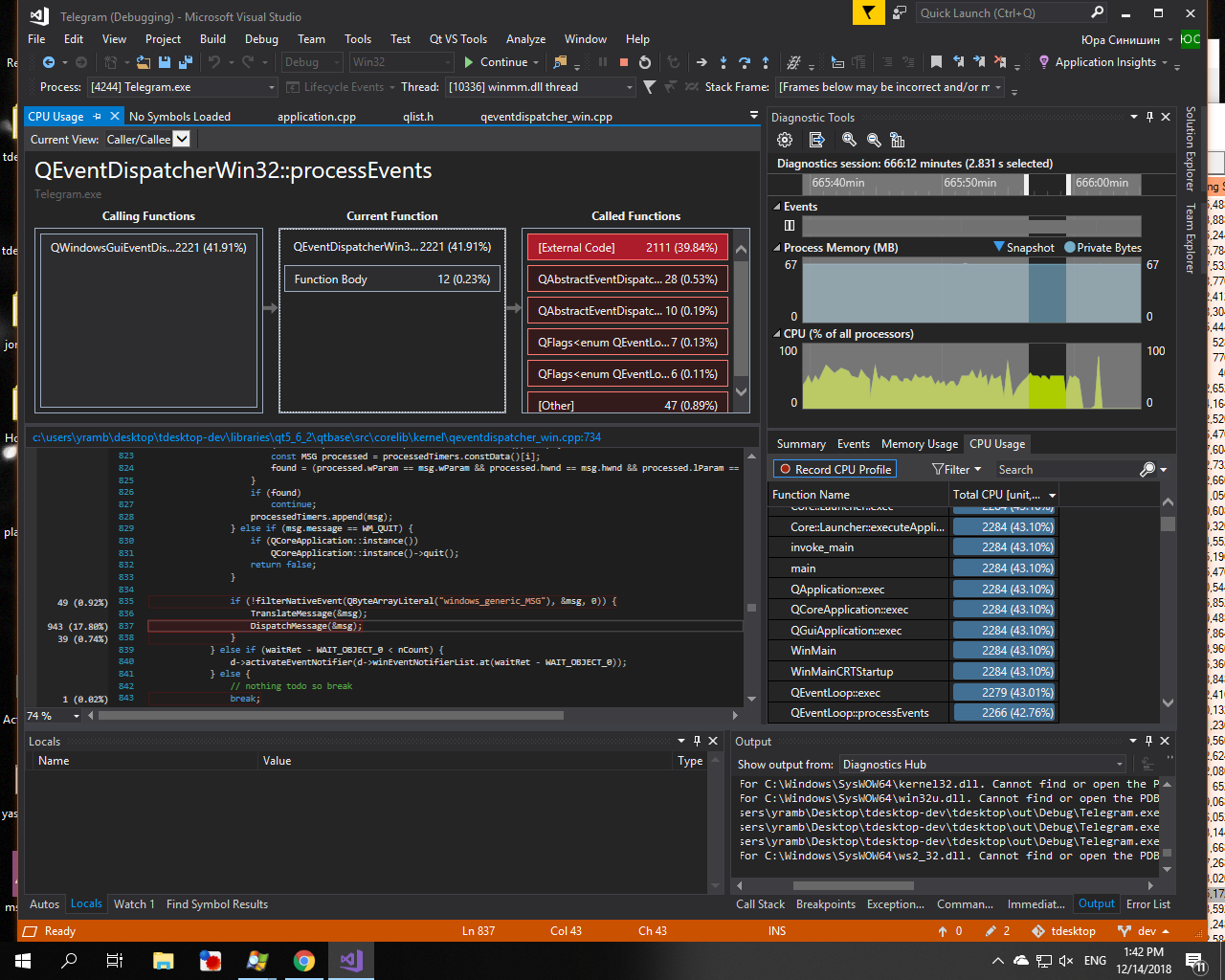Click Zoom In in Diagnostic Tools
This screenshot has width=1225, height=980.
849,140
